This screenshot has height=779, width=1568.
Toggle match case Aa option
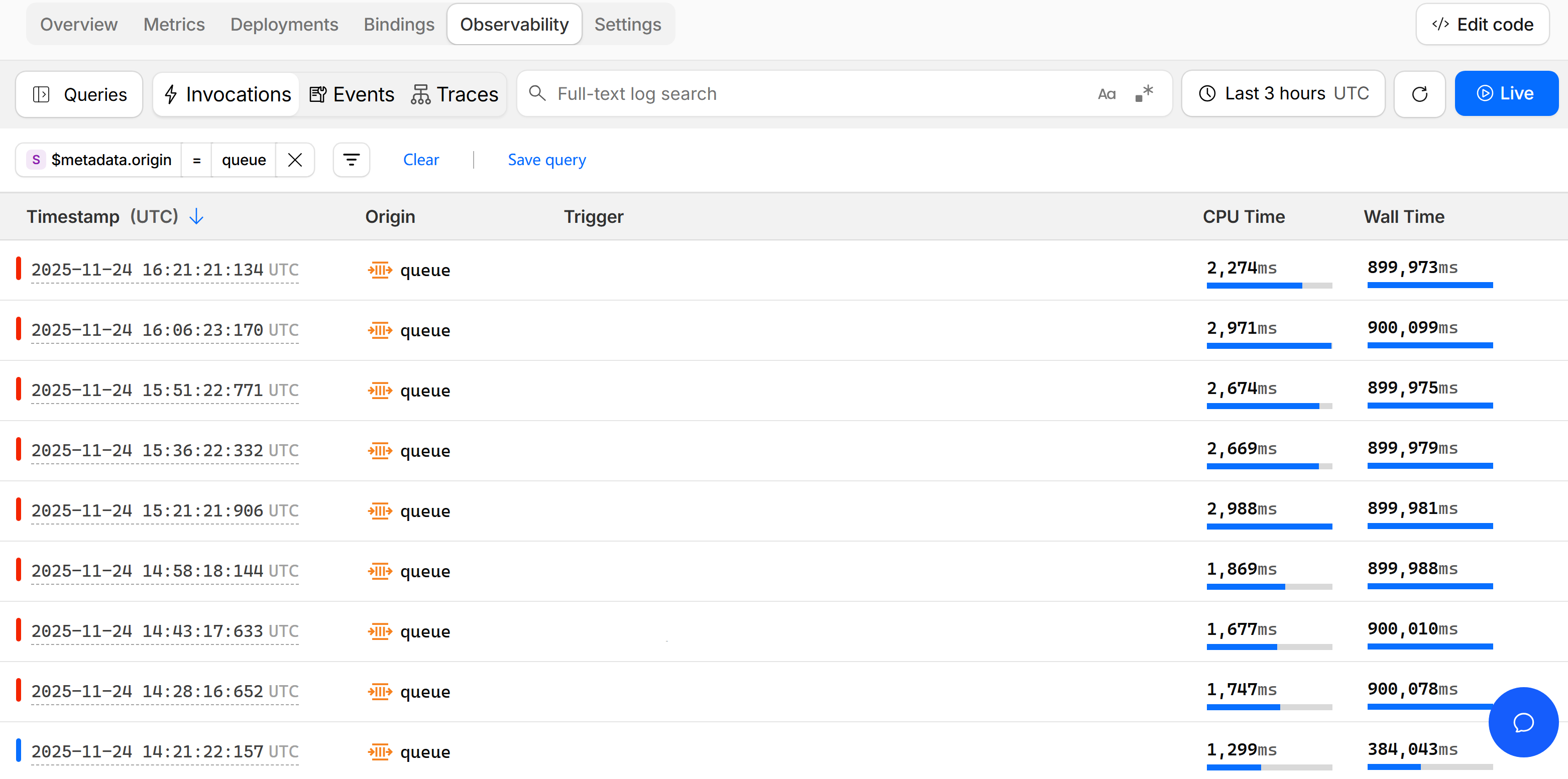tap(1106, 94)
